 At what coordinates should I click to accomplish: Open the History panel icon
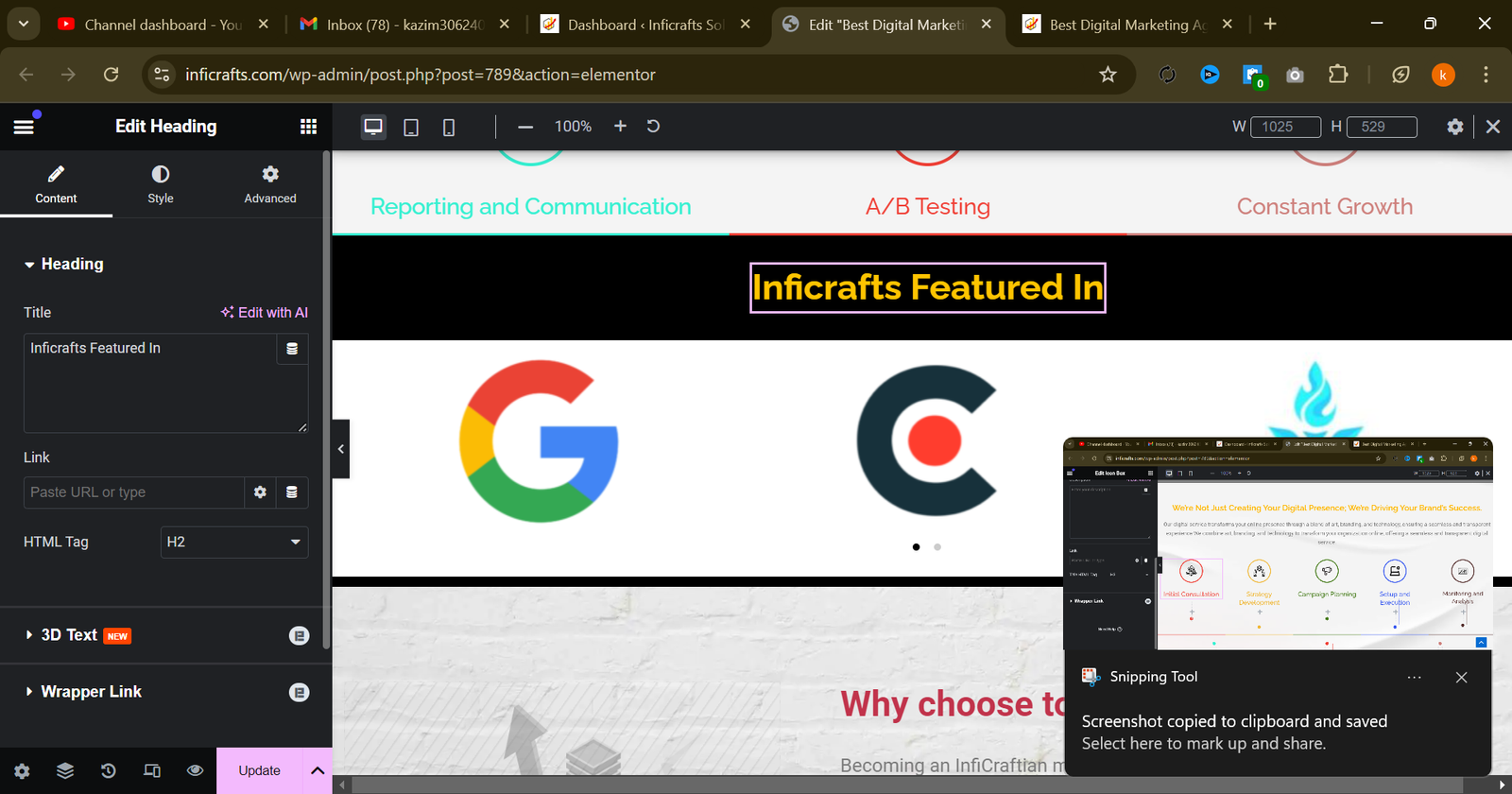[109, 771]
